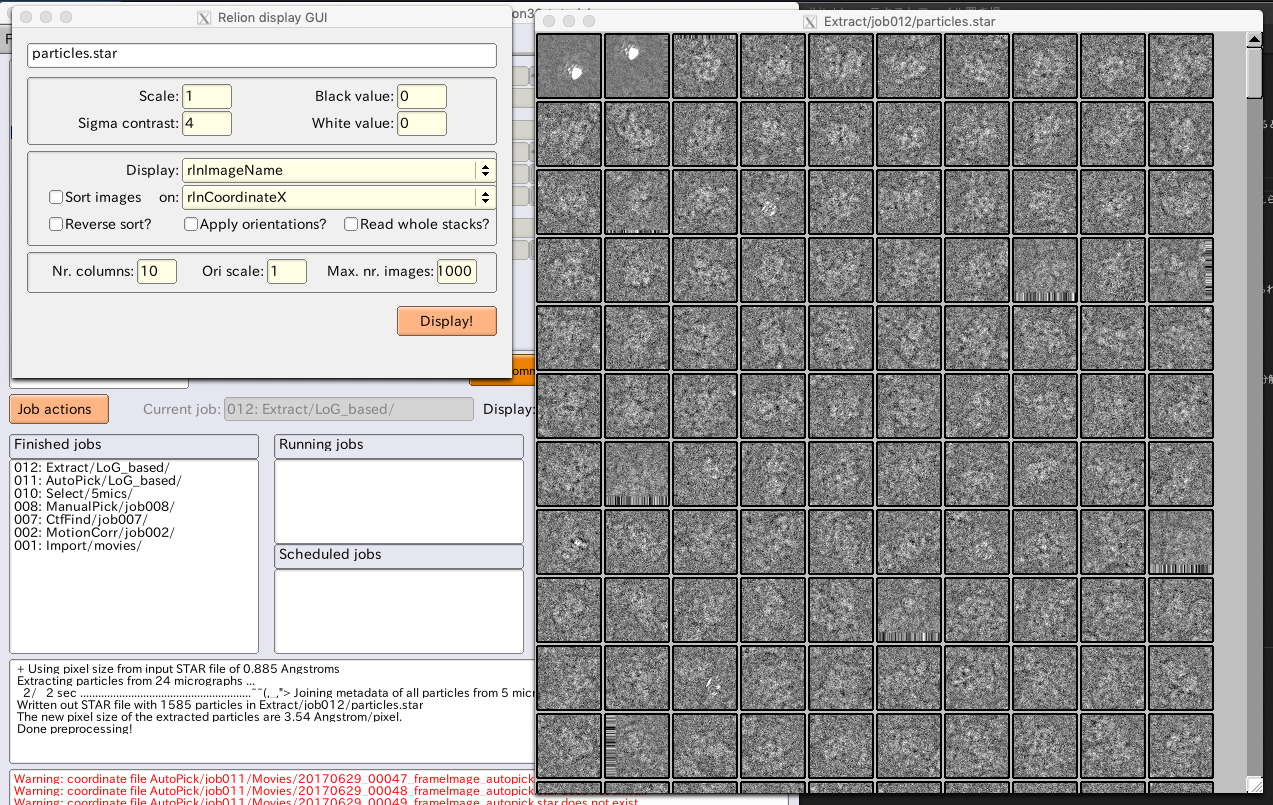This screenshot has width=1273, height=805.
Task: Select job 011: AutoPick/LoG_based/
Action: pyautogui.click(x=98, y=481)
